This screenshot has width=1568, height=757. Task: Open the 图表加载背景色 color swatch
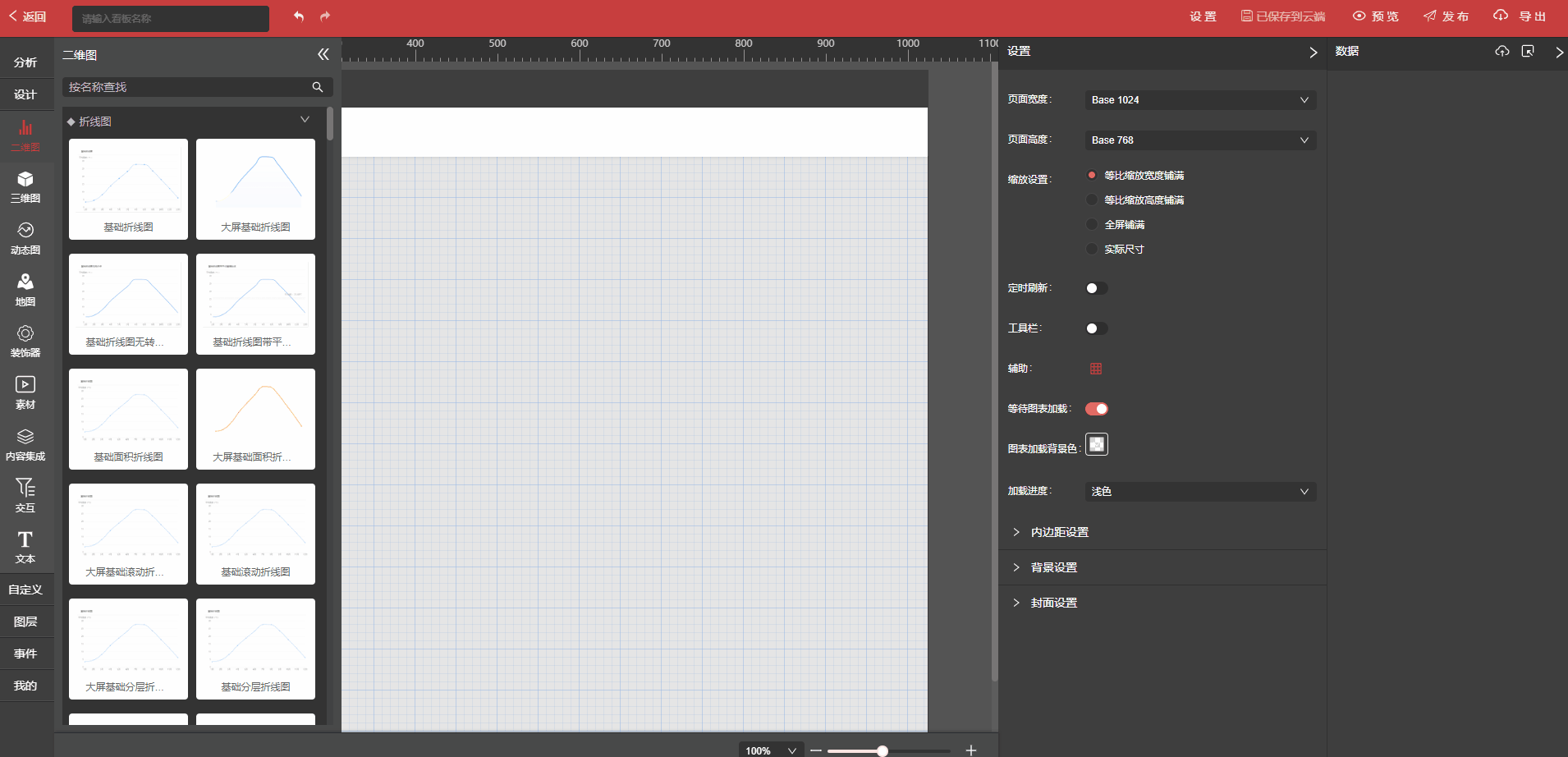tap(1097, 445)
